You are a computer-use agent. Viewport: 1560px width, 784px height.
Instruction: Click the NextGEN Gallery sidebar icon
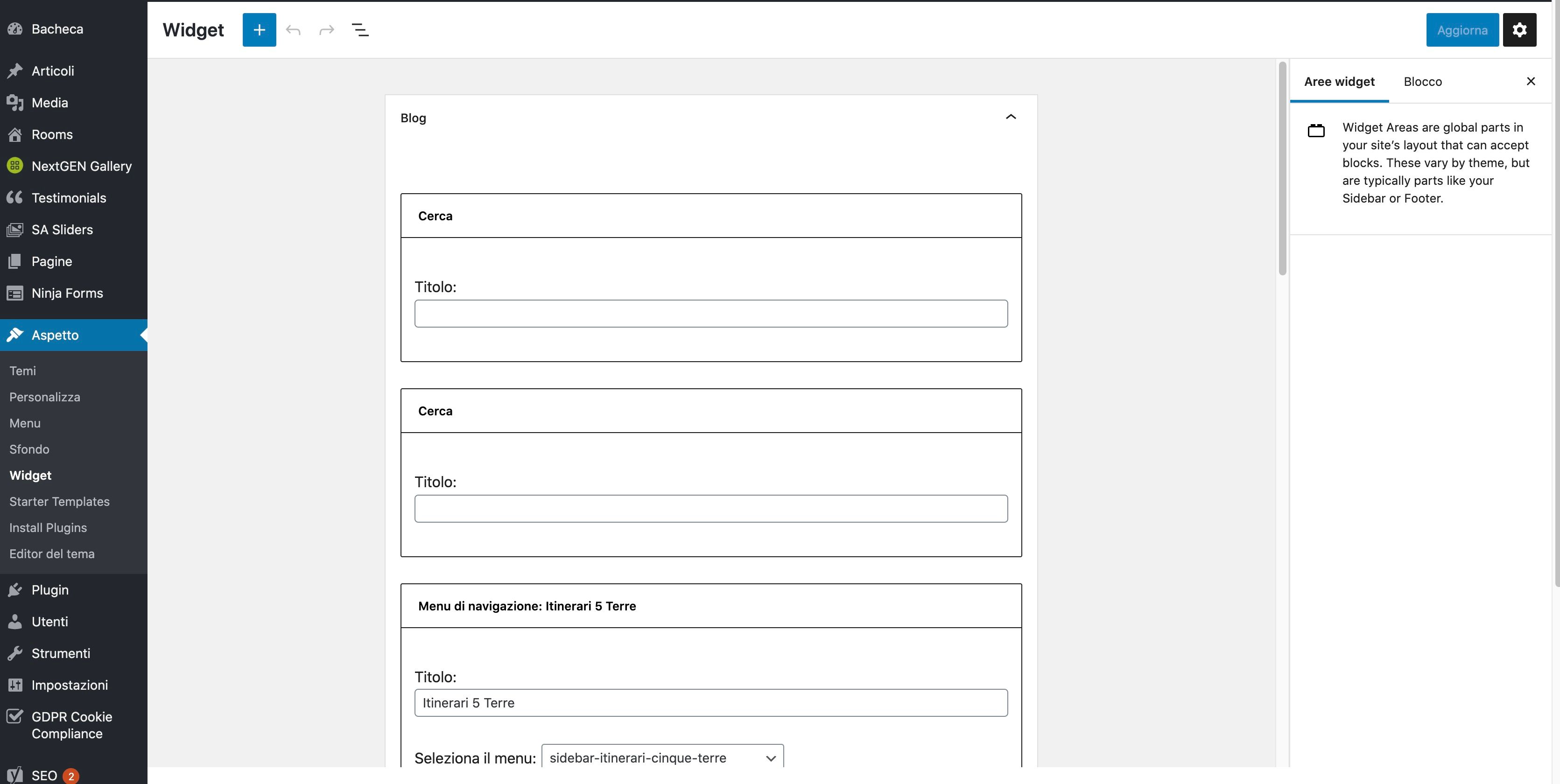[x=15, y=166]
